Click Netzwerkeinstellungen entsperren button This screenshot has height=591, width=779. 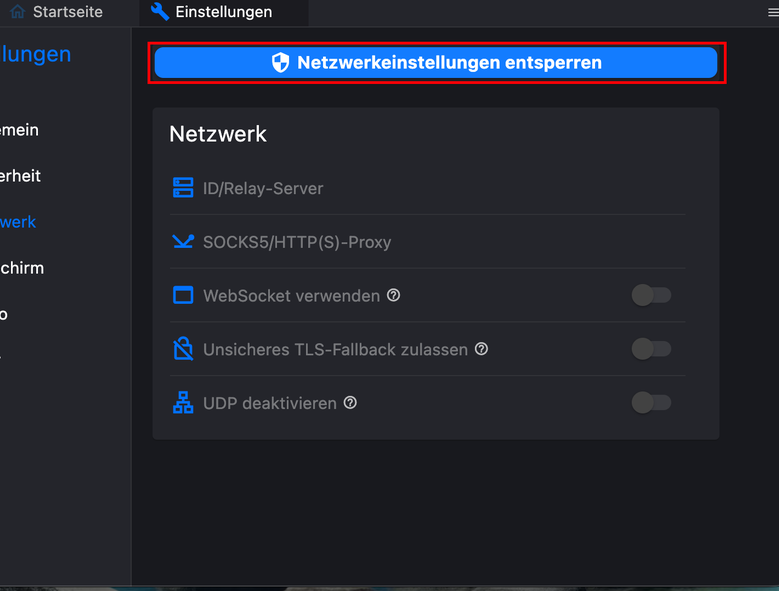coord(436,63)
